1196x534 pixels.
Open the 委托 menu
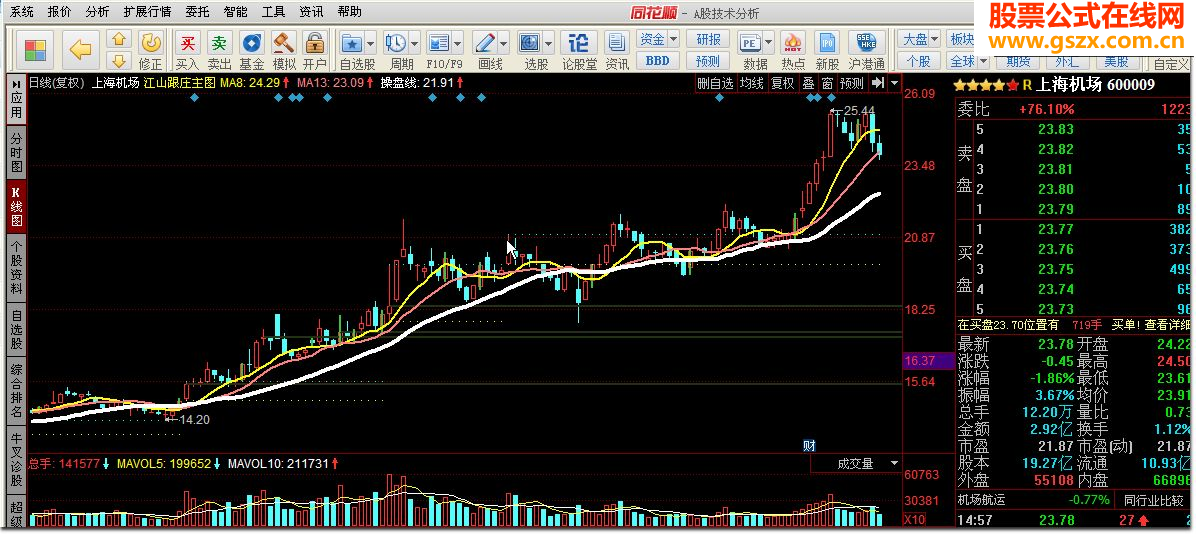197,11
